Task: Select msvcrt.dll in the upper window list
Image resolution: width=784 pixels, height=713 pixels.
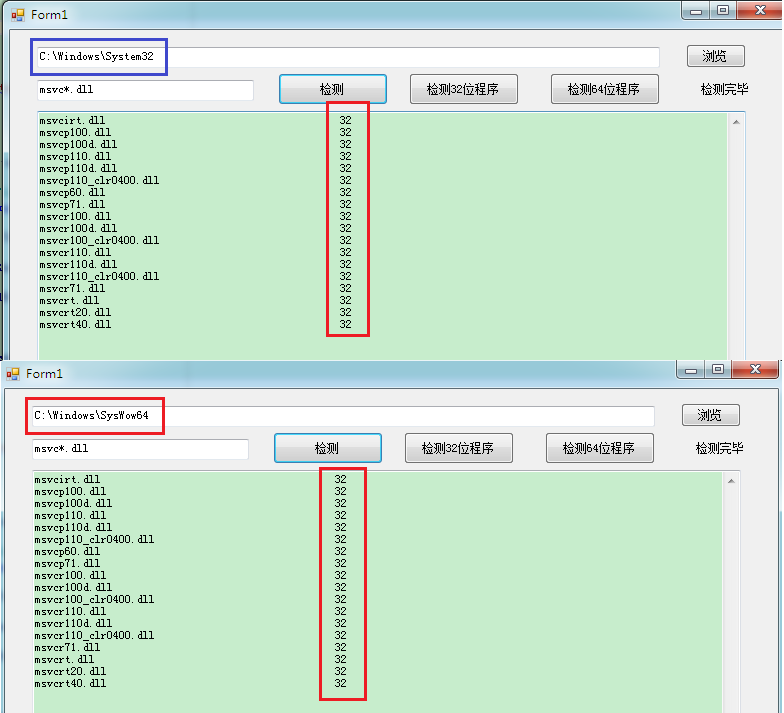Action: click(x=70, y=300)
